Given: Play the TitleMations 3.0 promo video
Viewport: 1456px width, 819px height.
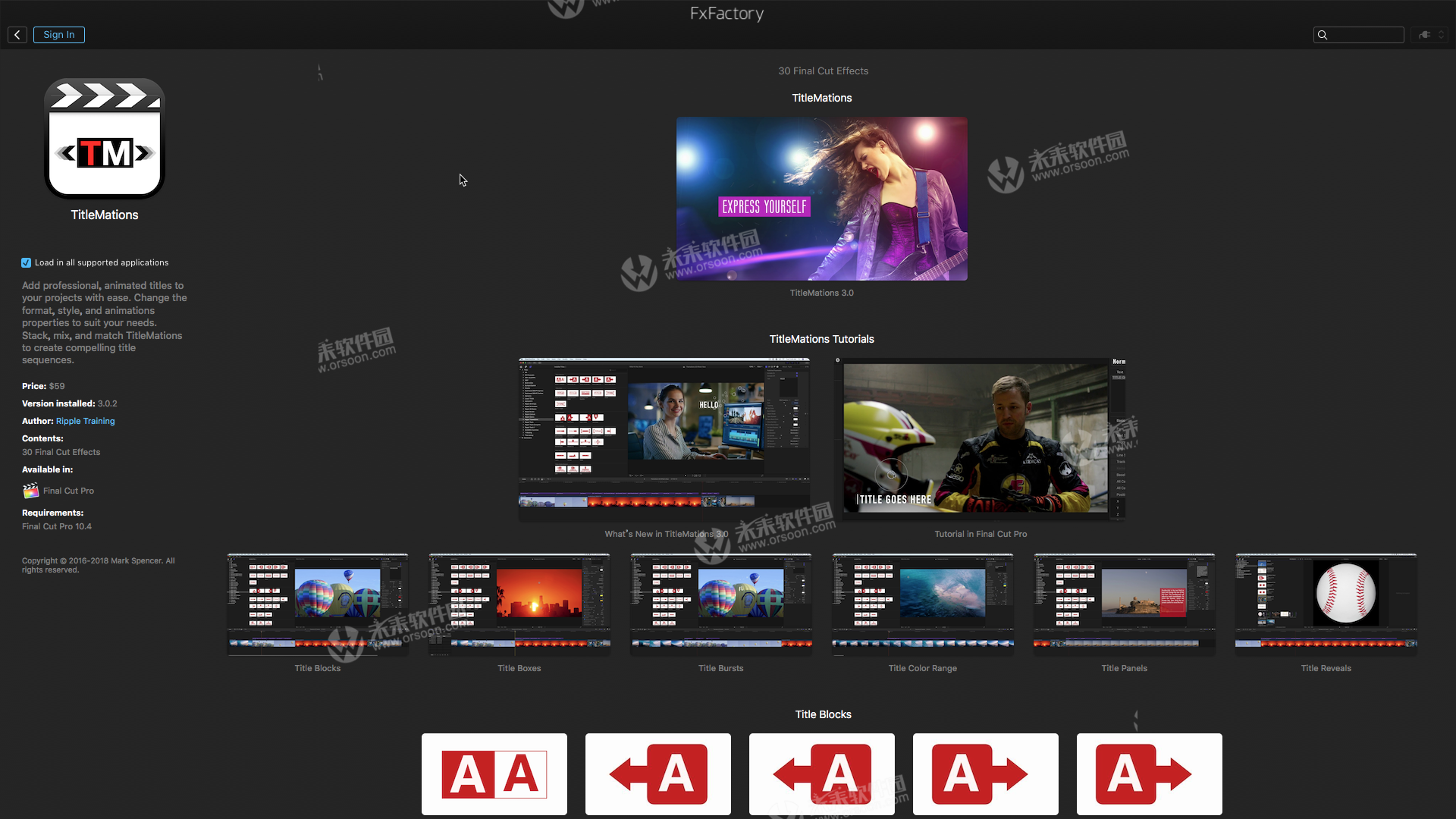Looking at the screenshot, I should point(821,199).
